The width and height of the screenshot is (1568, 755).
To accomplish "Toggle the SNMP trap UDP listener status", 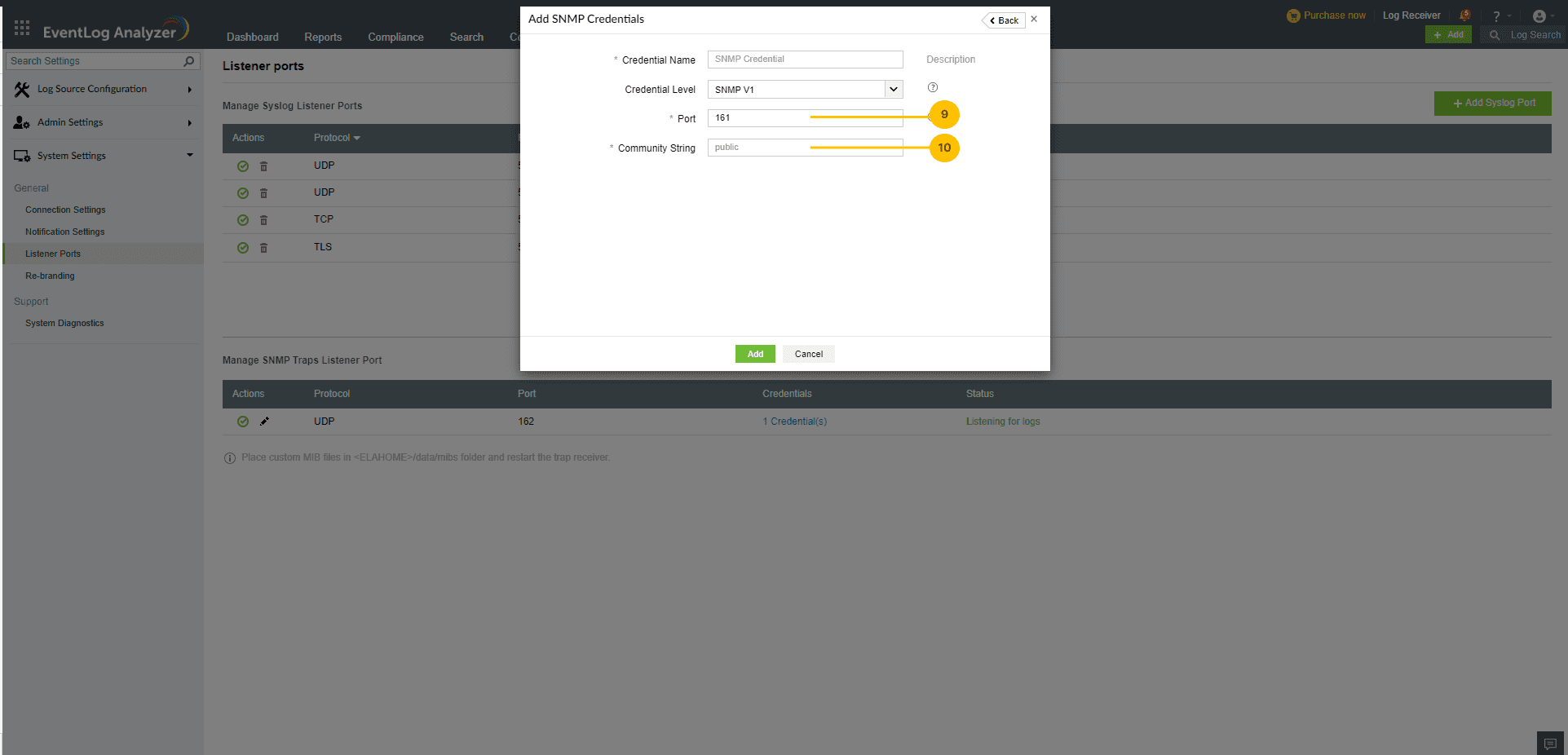I will pyautogui.click(x=242, y=421).
